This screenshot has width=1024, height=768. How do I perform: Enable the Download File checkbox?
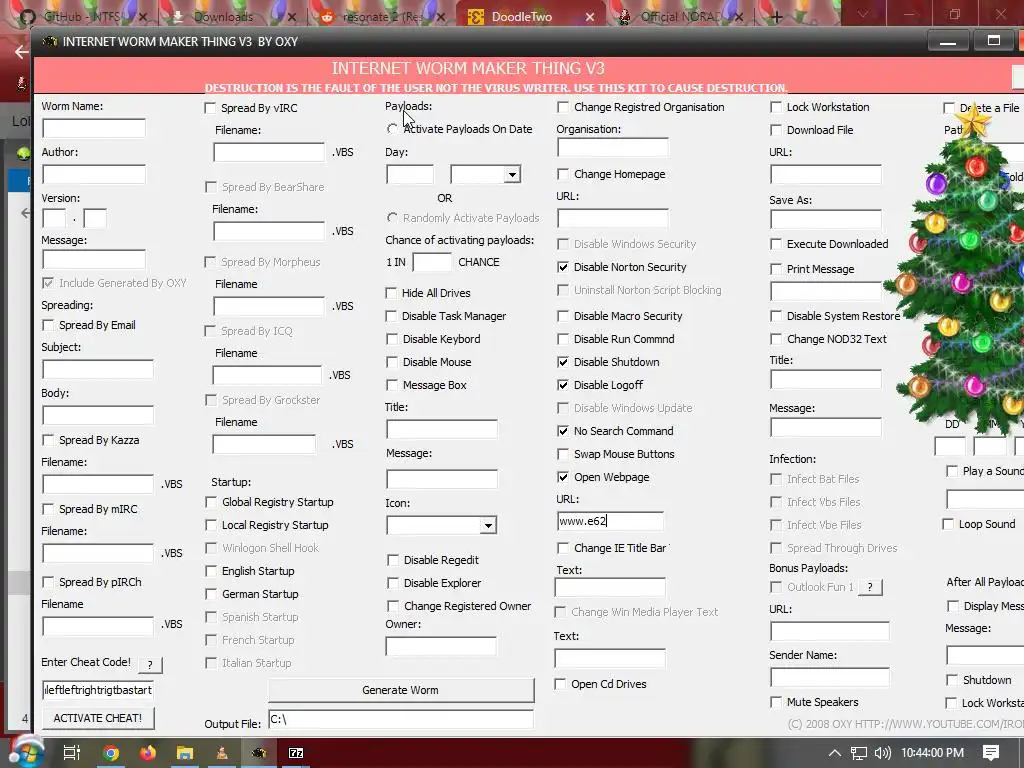pyautogui.click(x=776, y=130)
